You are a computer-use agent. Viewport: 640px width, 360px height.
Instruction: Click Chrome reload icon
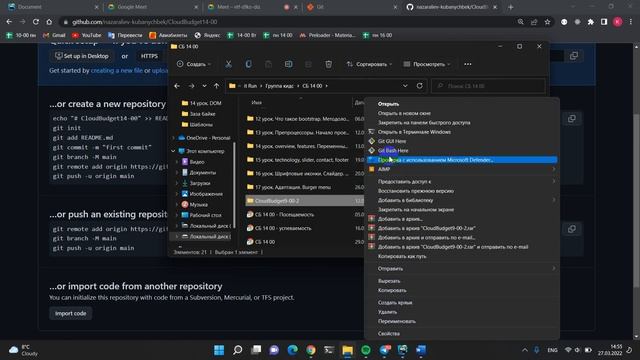[x=36, y=22]
